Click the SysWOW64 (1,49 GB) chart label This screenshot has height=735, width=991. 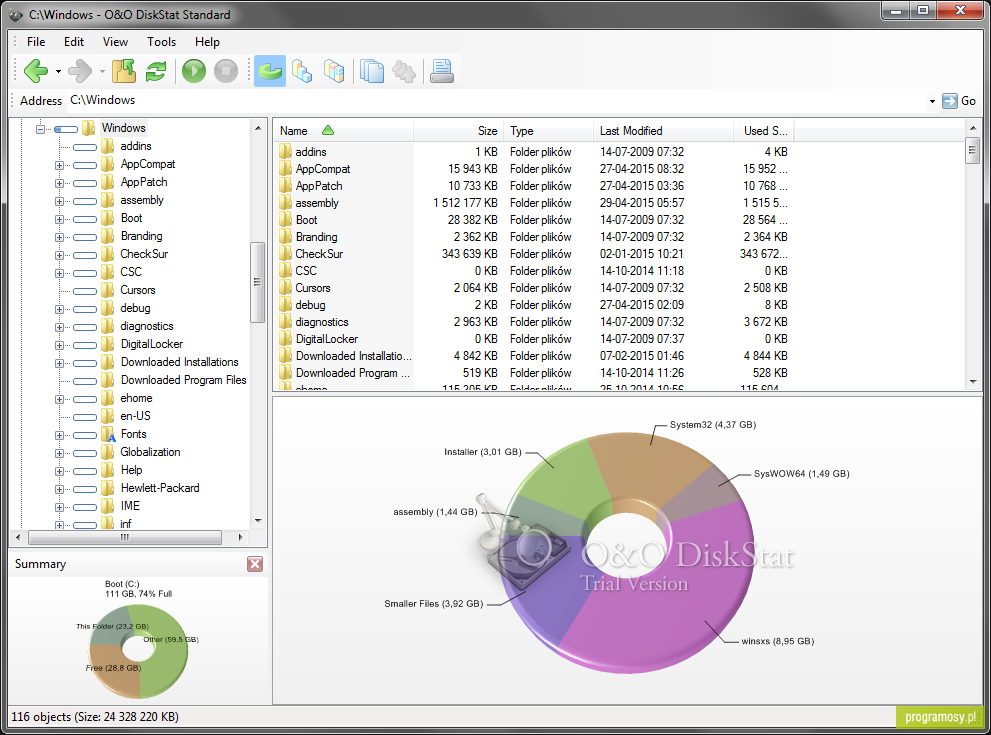click(x=801, y=473)
